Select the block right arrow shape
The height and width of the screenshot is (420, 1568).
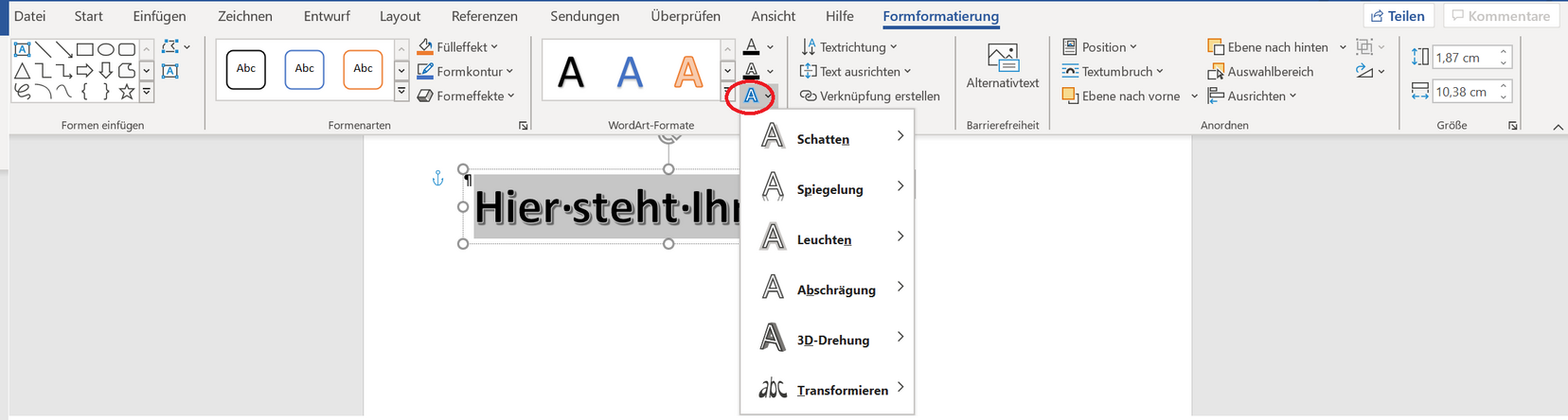[84, 71]
